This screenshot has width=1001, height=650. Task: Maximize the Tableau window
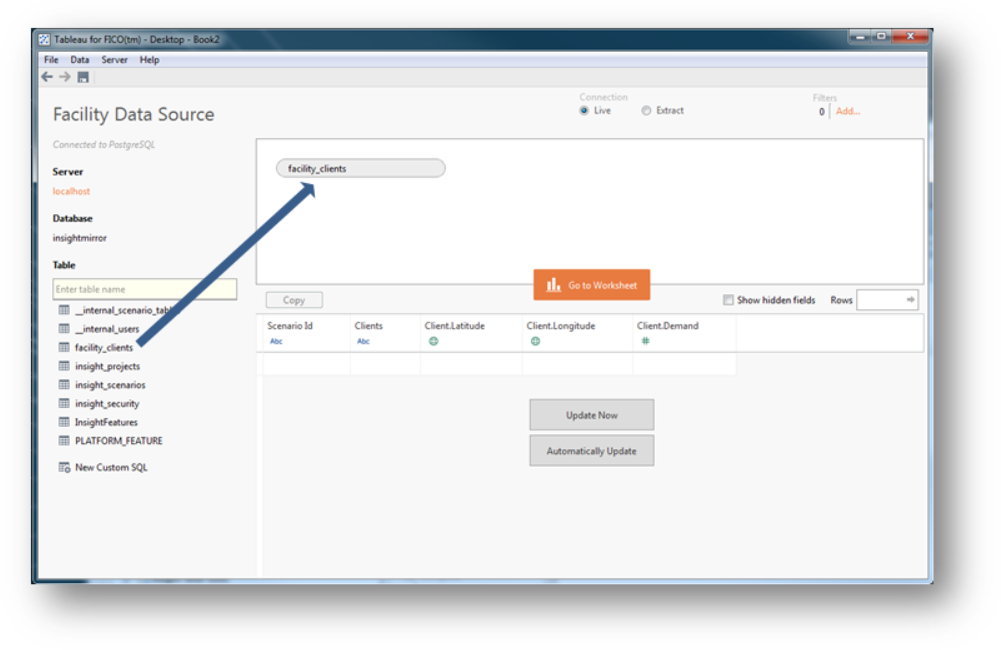(881, 37)
